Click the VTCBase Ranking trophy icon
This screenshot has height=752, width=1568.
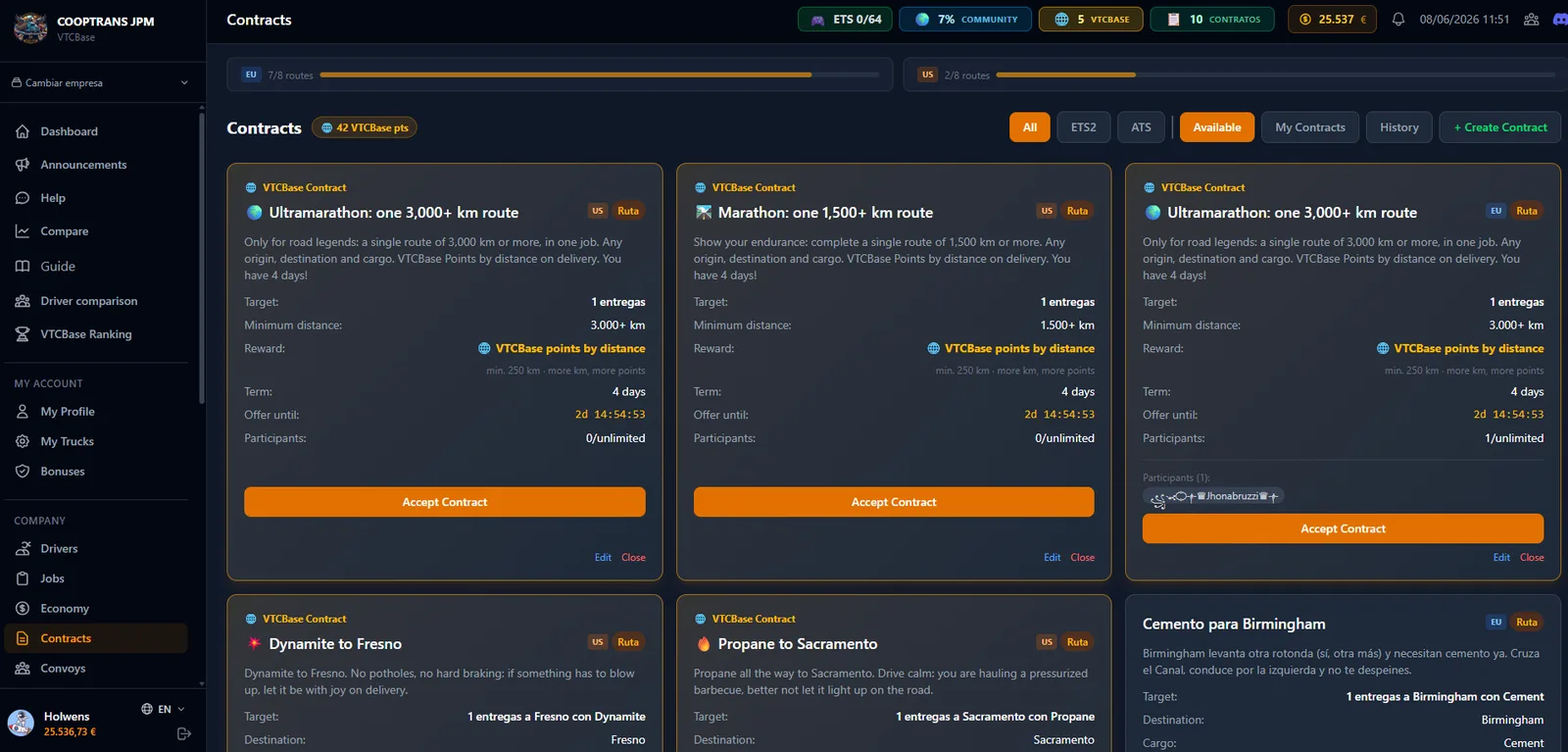23,334
